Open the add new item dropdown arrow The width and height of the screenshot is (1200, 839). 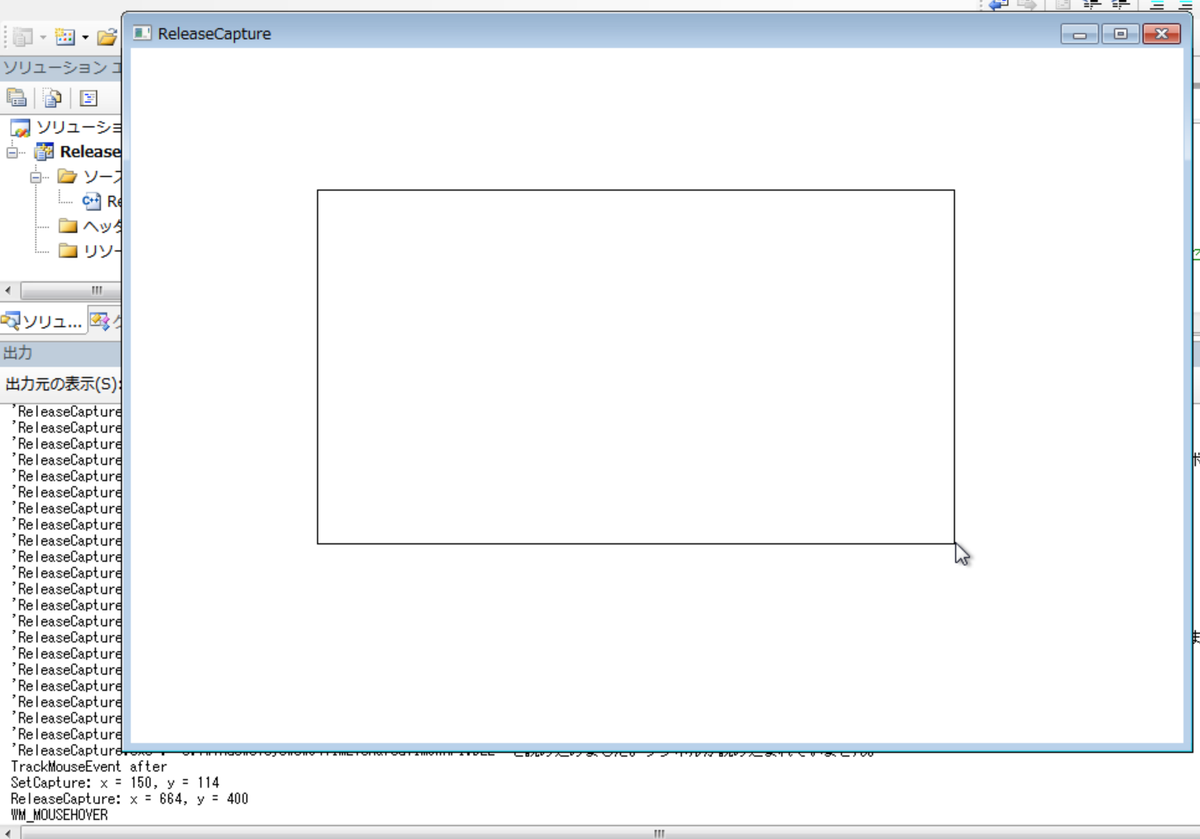(x=85, y=38)
